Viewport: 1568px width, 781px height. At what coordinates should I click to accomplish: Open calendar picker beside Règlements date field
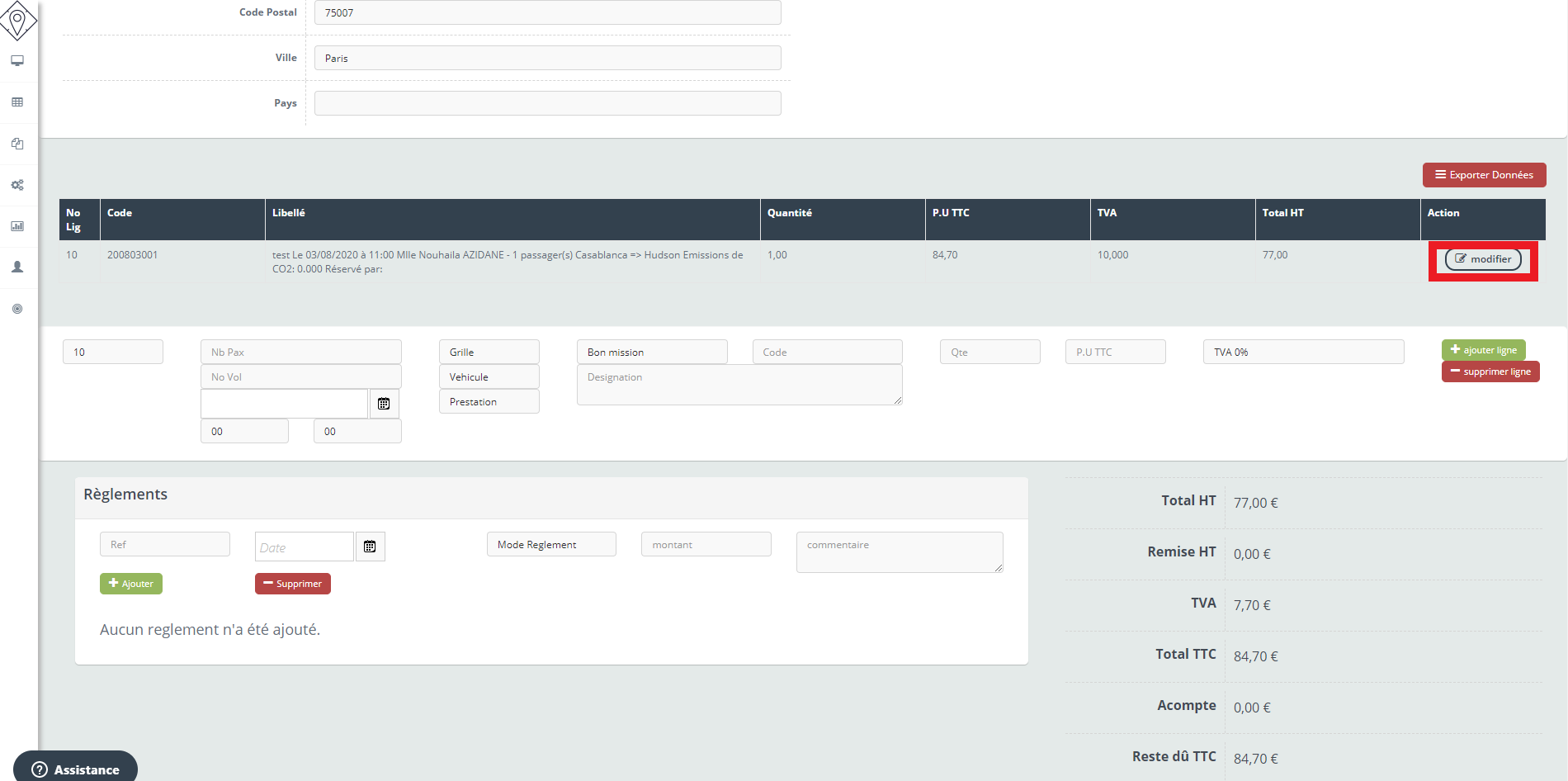click(370, 547)
